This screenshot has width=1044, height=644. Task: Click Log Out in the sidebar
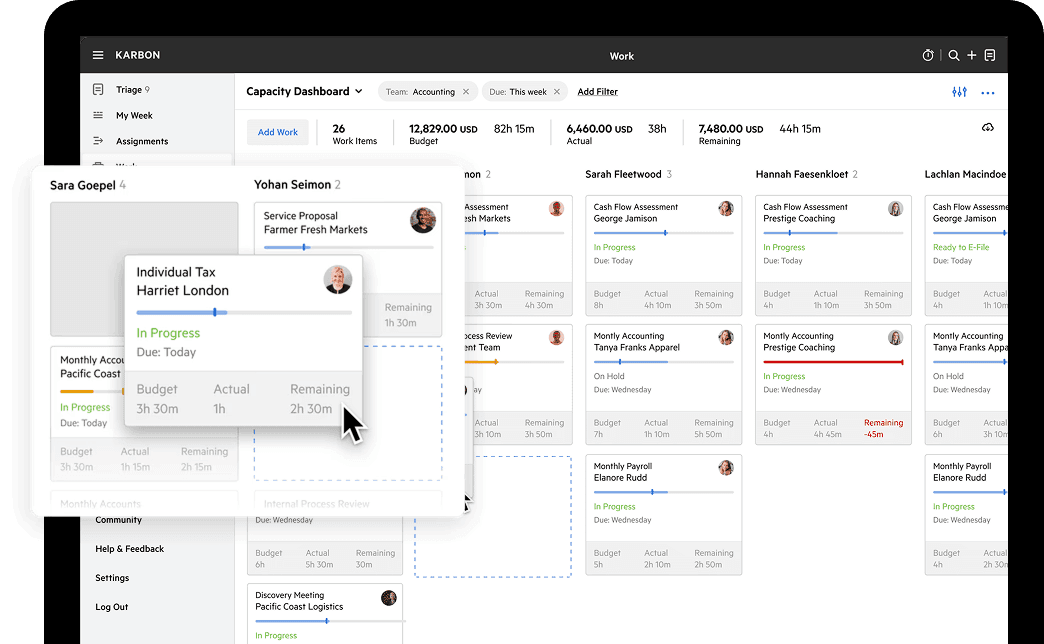pos(111,607)
